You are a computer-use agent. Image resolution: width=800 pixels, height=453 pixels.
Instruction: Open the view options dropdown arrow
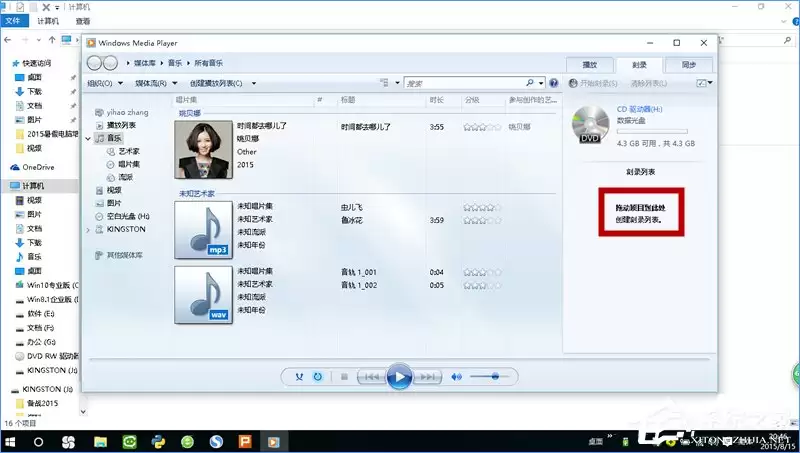(x=397, y=83)
